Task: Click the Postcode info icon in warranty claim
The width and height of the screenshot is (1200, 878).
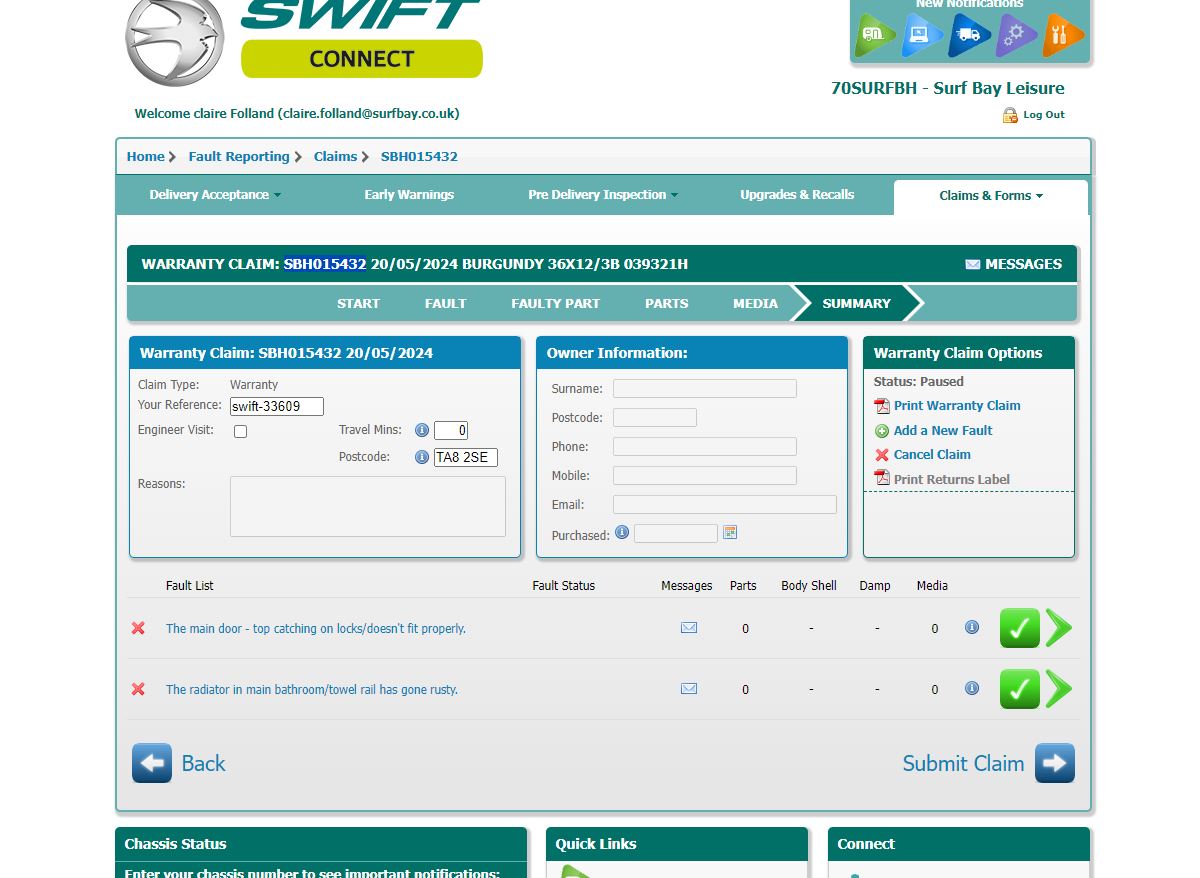Action: (x=422, y=457)
